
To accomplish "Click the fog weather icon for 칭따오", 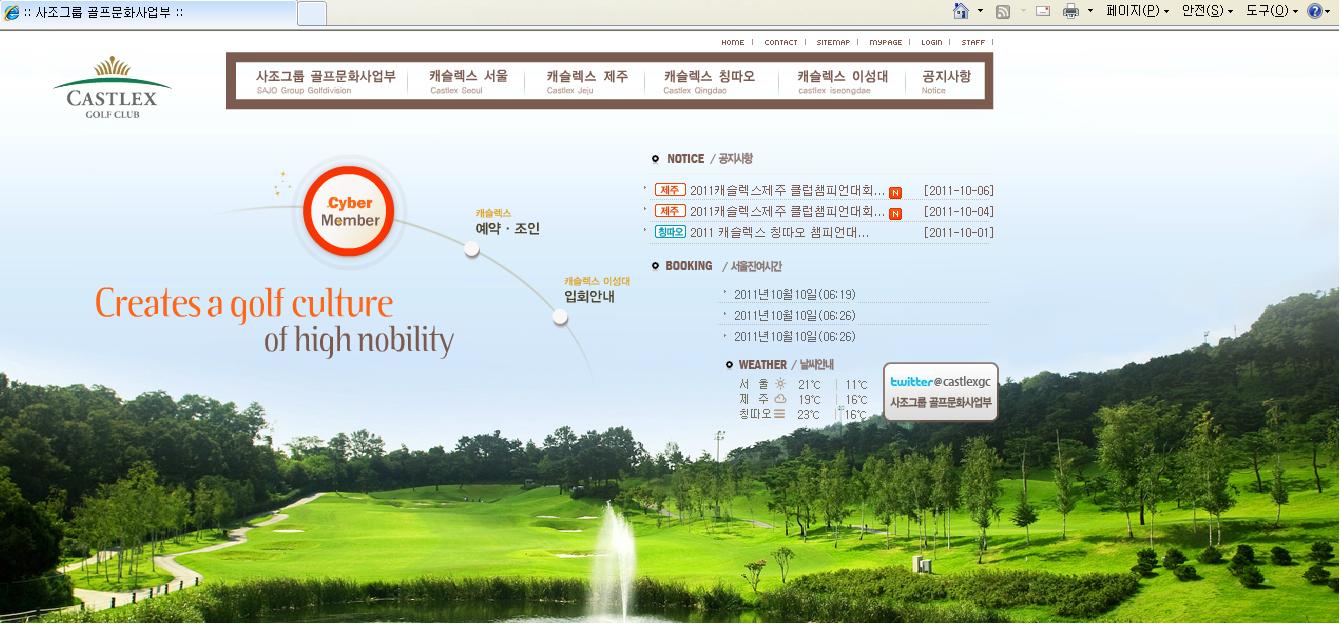I will coord(780,414).
